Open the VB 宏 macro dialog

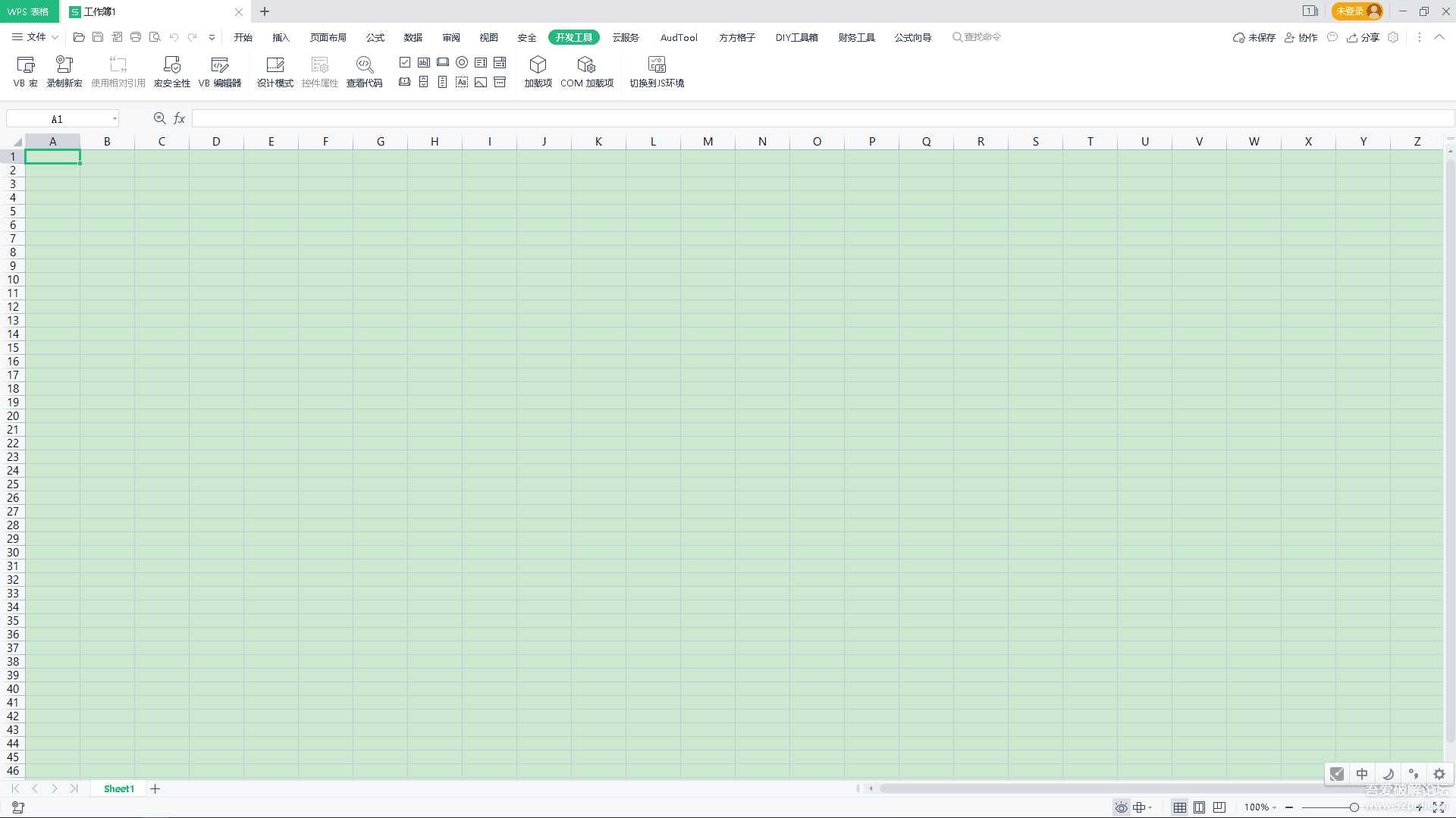tap(25, 71)
